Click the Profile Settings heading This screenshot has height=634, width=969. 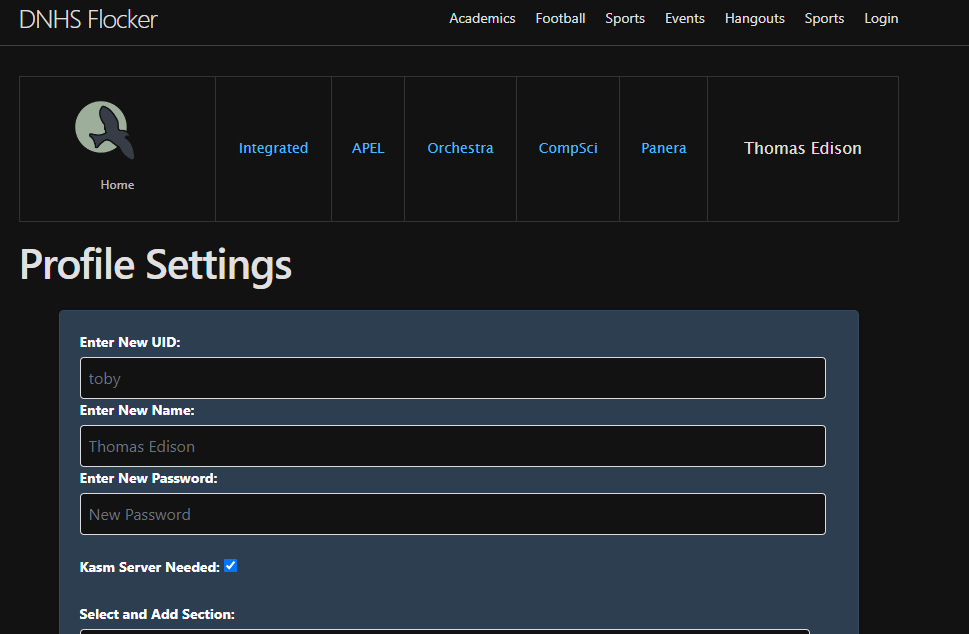coord(156,265)
